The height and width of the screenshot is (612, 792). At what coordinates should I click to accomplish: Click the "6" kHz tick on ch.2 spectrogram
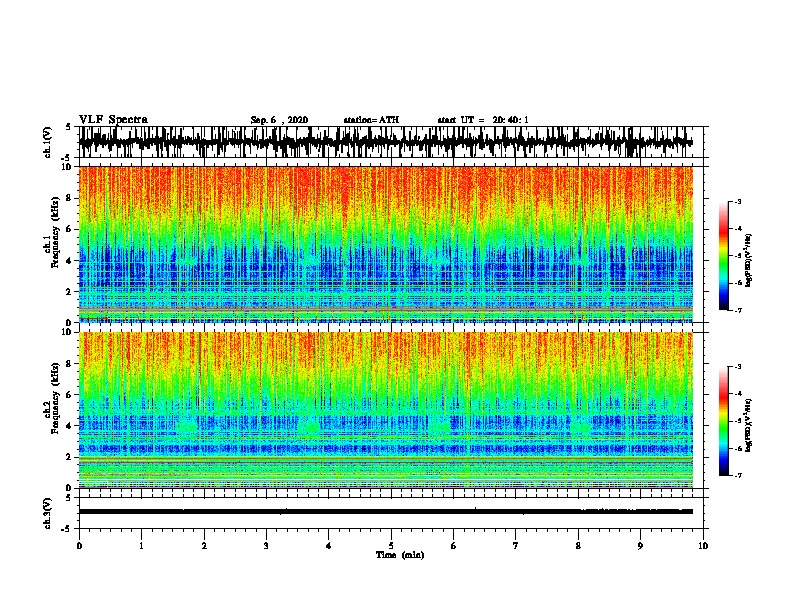coord(69,395)
